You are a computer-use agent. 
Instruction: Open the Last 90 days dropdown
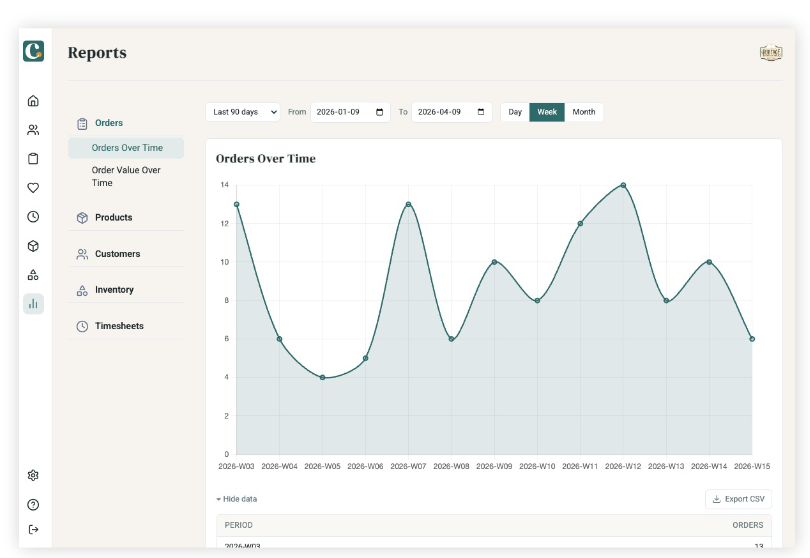tap(243, 112)
